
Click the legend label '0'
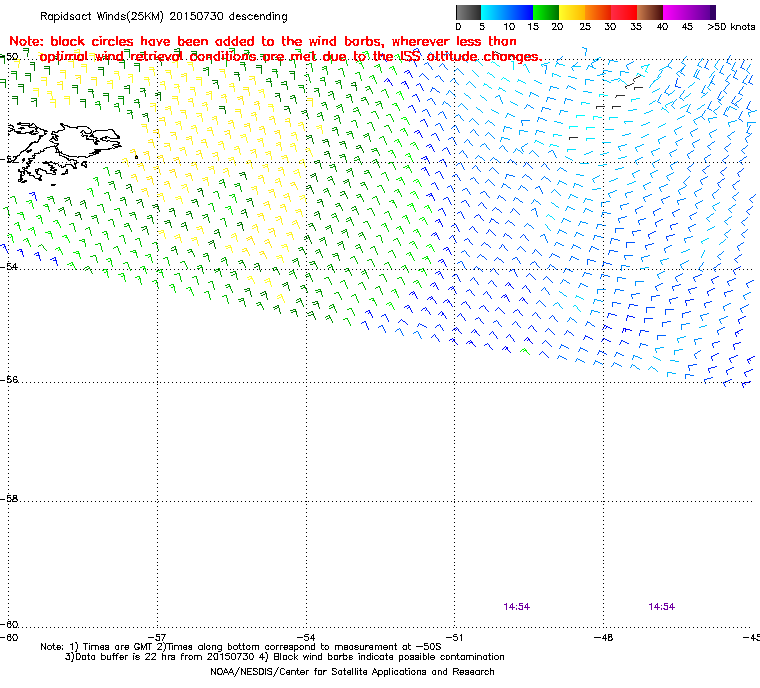click(459, 27)
